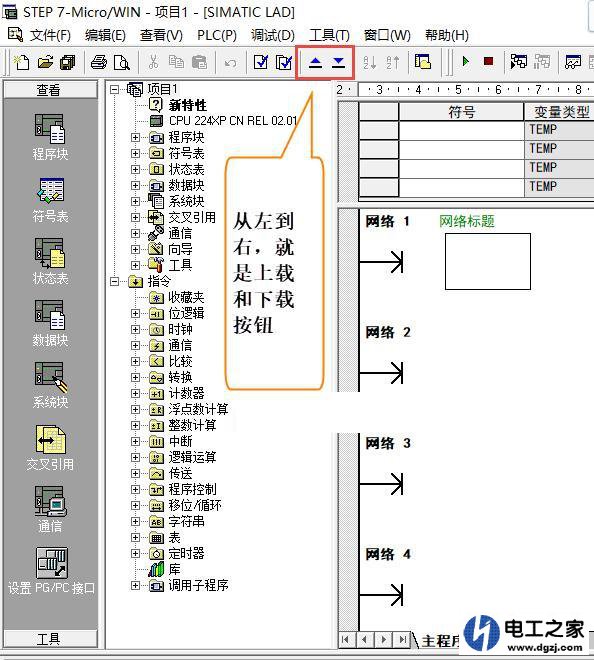
Task: Click the Upload up-arrow icon
Action: pyautogui.click(x=315, y=63)
